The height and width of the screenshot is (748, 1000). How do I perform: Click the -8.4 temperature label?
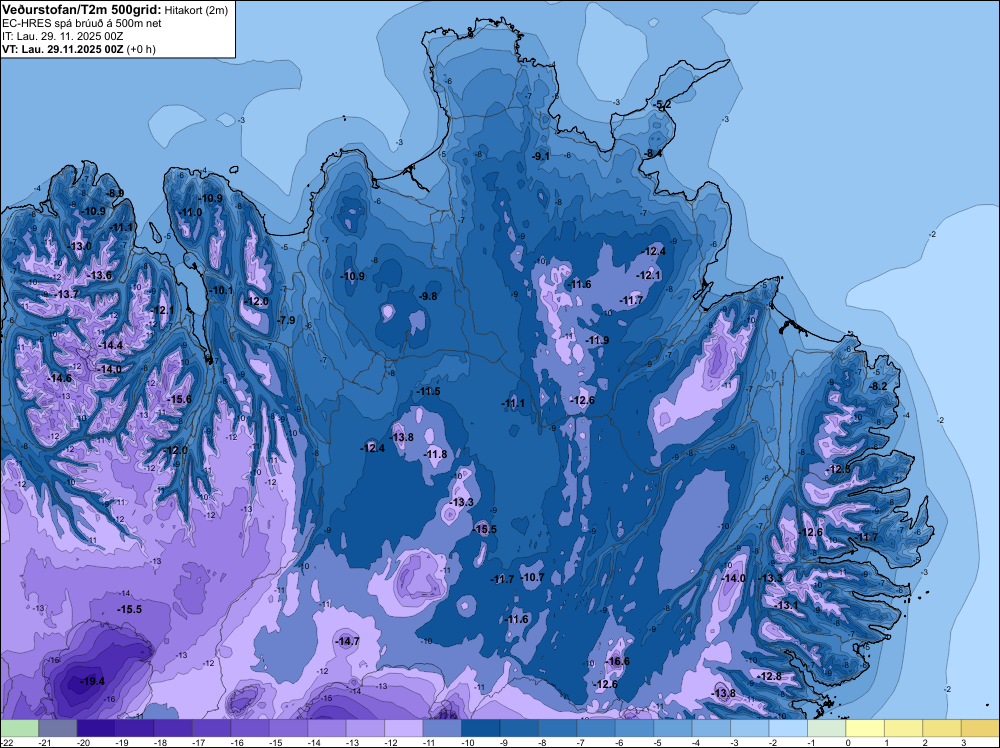[x=652, y=154]
